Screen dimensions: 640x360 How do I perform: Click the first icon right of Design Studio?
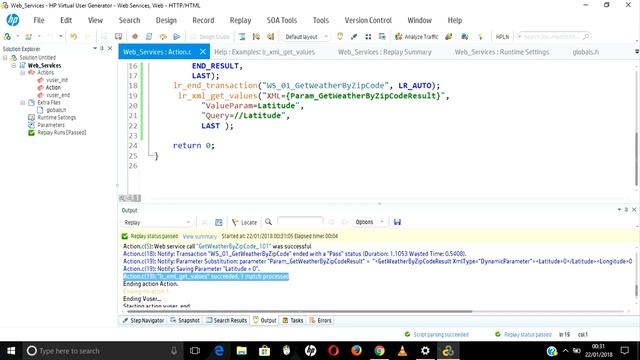[x=242, y=37]
